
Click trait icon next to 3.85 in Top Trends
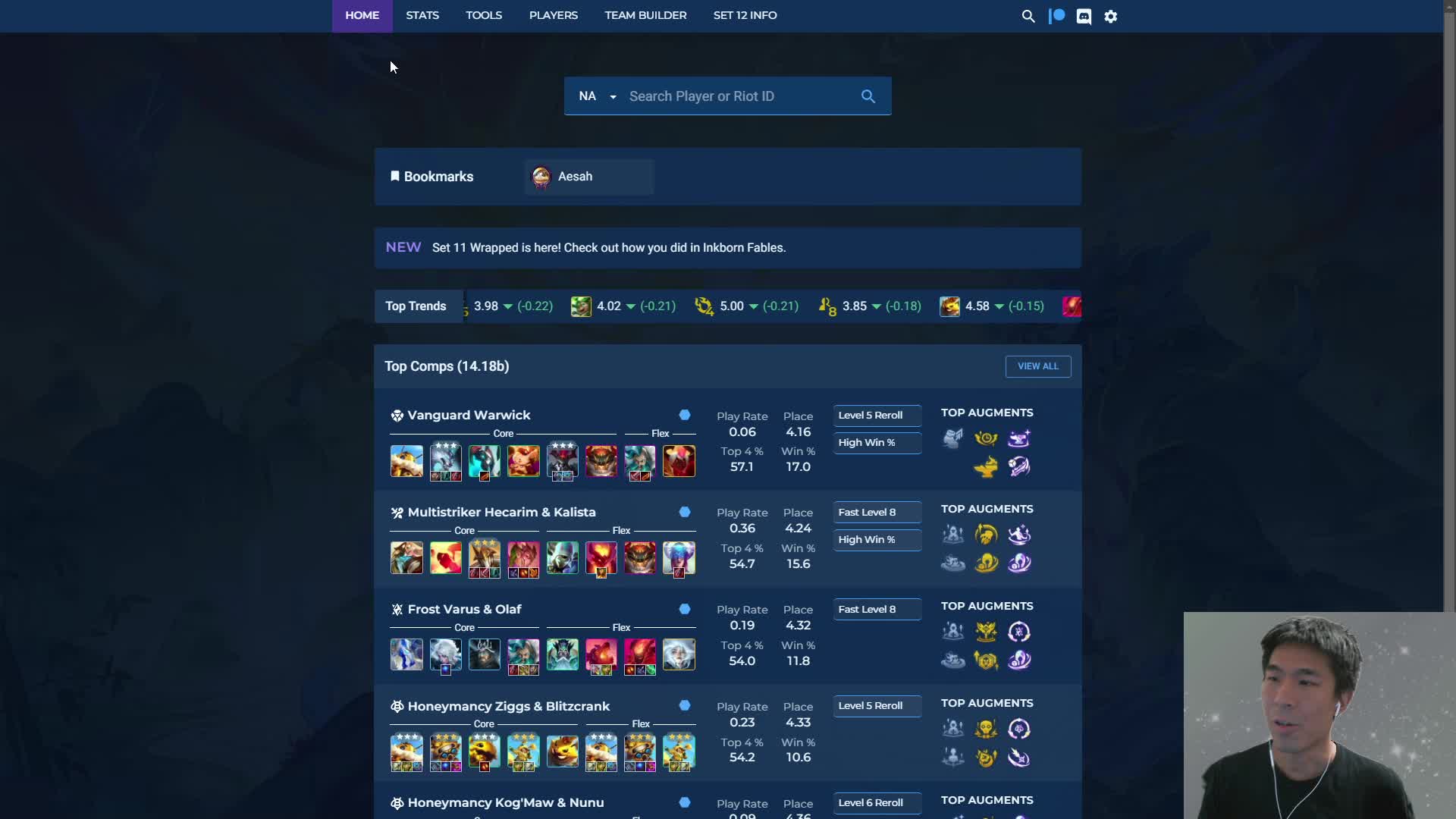point(827,306)
